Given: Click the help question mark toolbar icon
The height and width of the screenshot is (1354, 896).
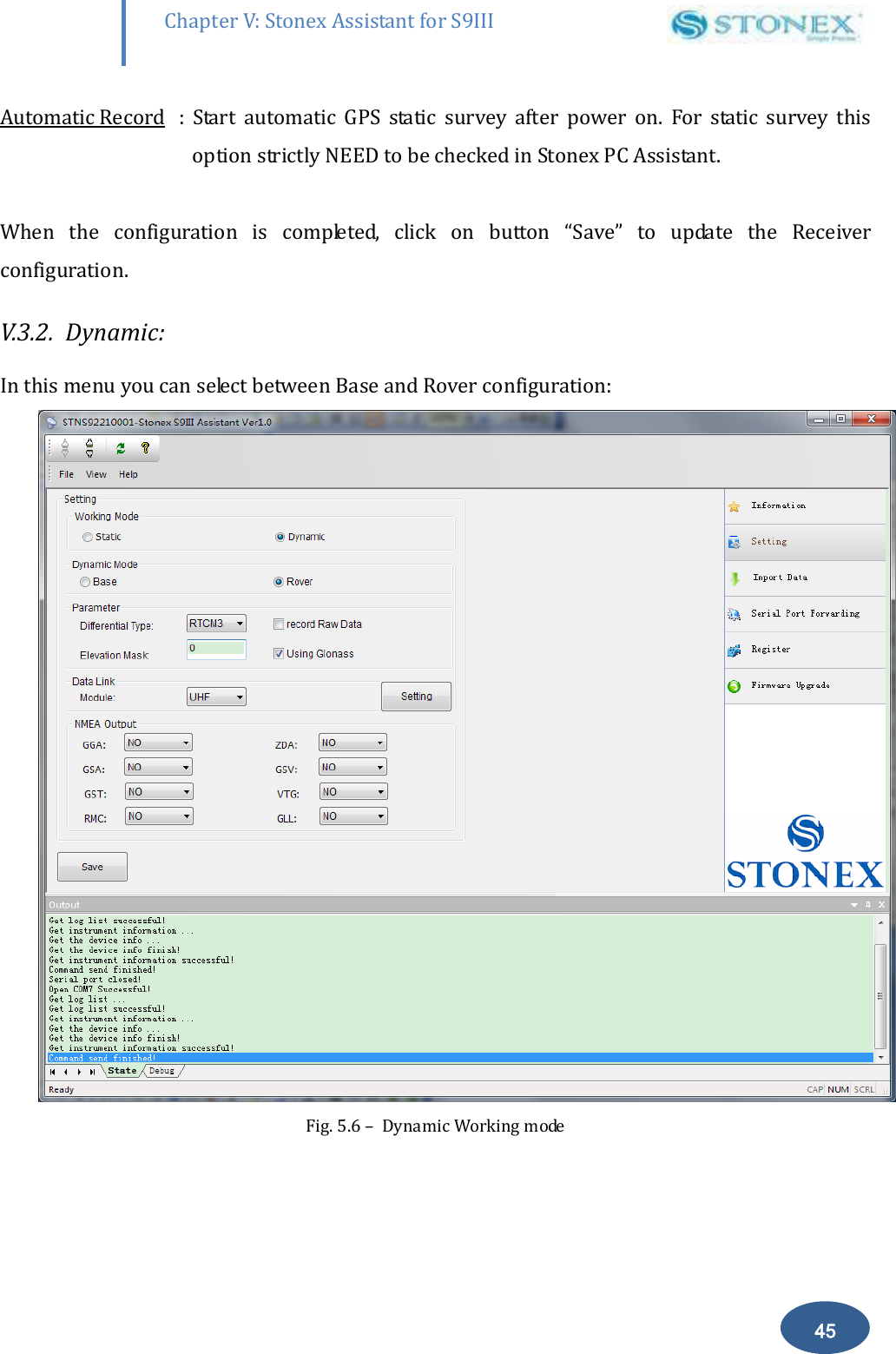Looking at the screenshot, I should coord(146,448).
